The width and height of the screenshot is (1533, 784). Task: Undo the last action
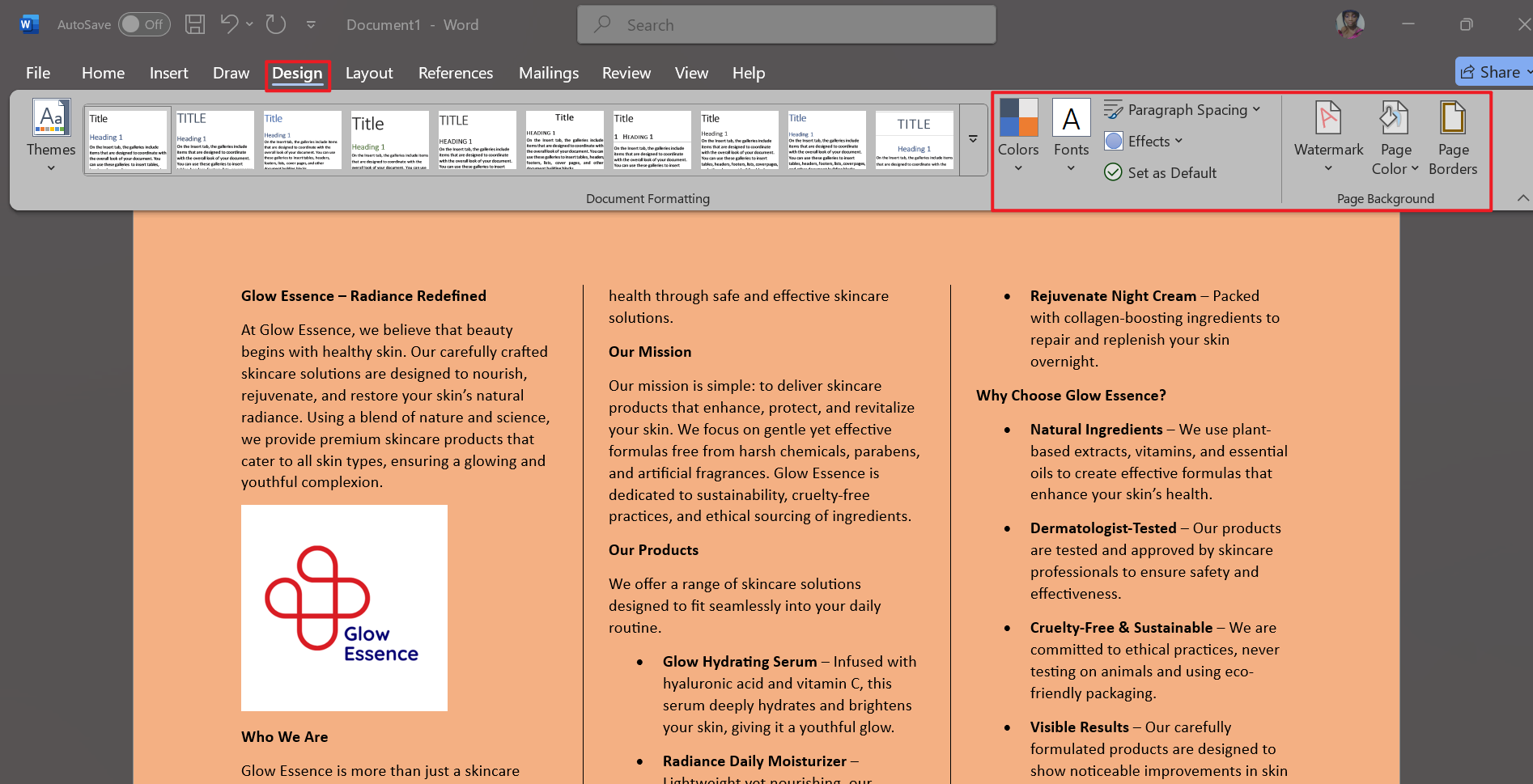pos(229,24)
